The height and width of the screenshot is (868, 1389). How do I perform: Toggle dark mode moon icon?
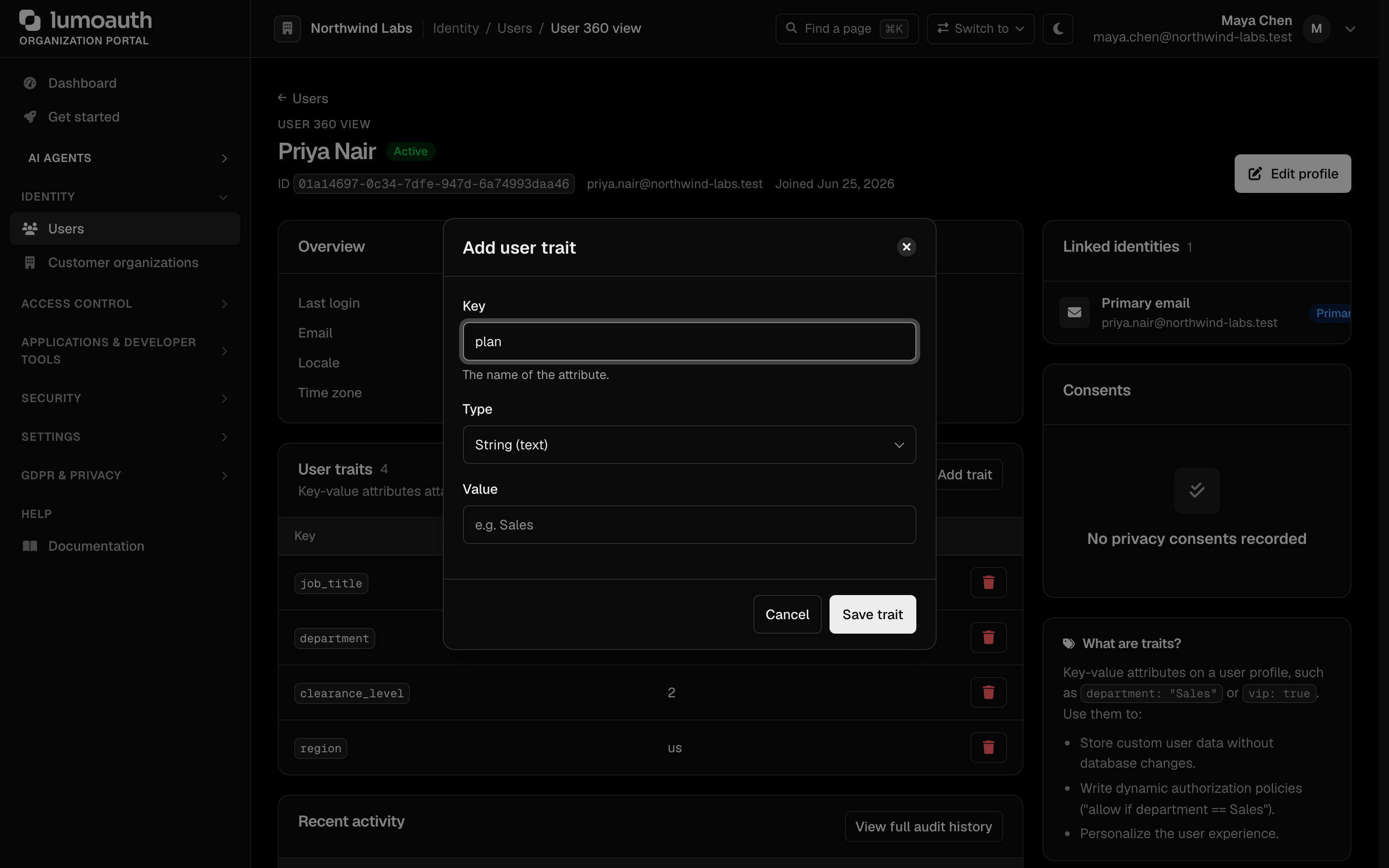[1058, 28]
